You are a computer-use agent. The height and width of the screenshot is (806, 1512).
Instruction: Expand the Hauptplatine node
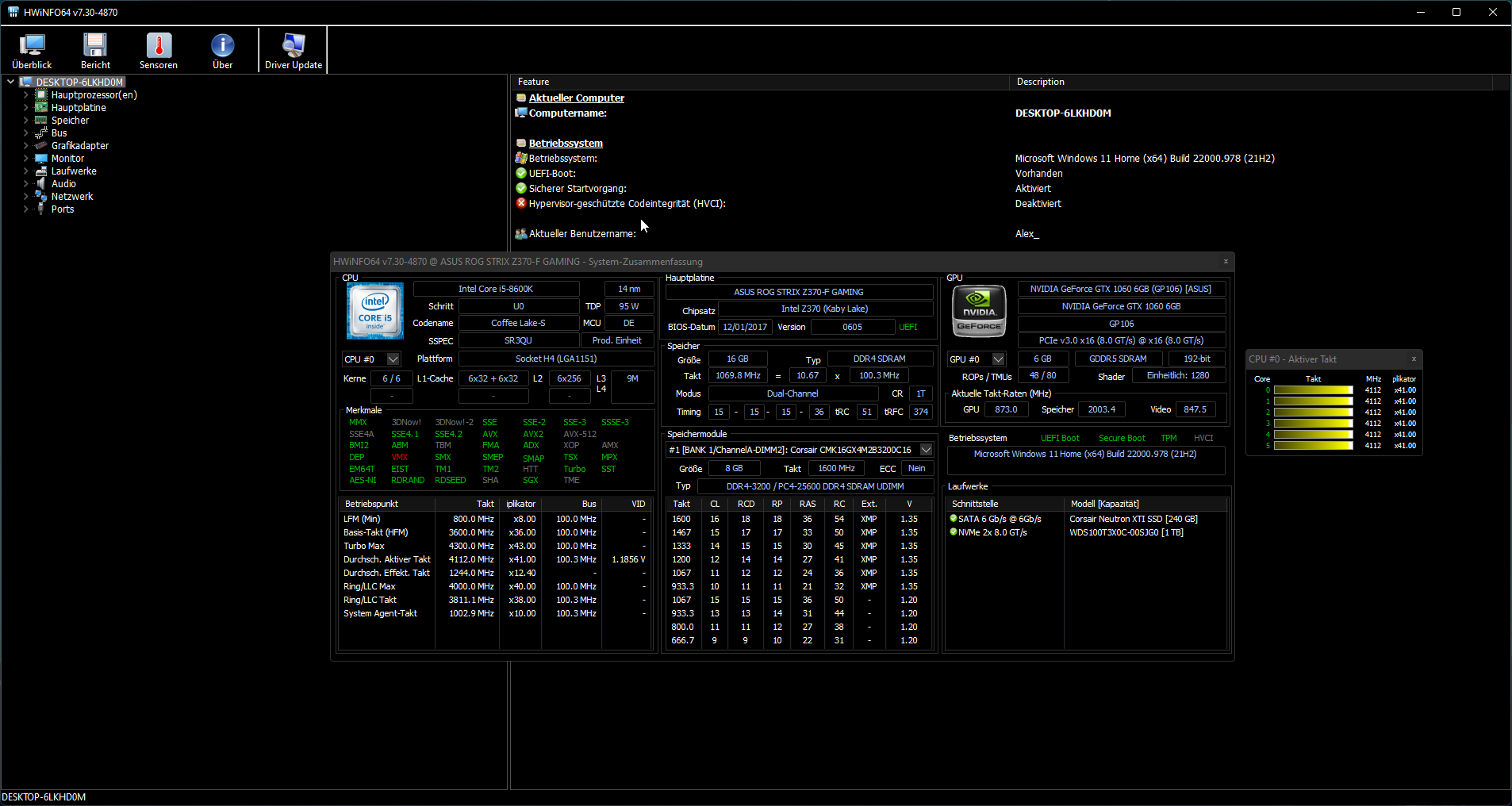(25, 107)
